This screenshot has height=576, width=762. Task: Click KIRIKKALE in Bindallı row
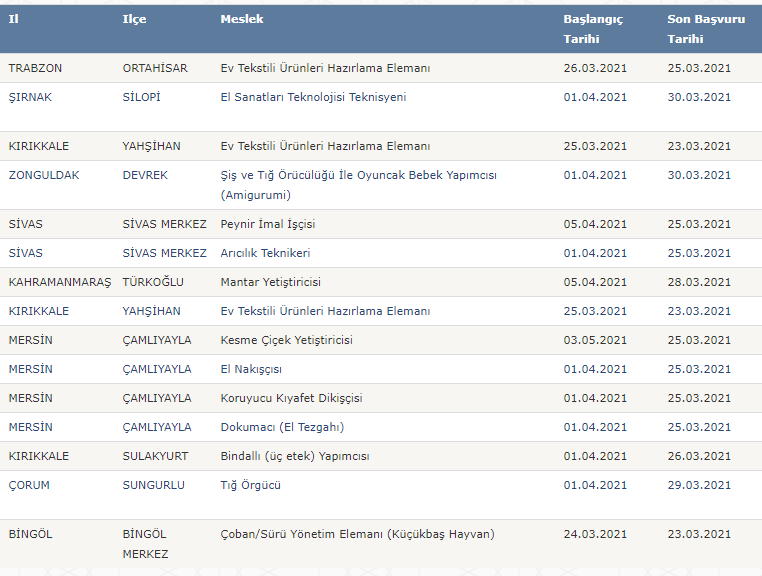(x=38, y=456)
